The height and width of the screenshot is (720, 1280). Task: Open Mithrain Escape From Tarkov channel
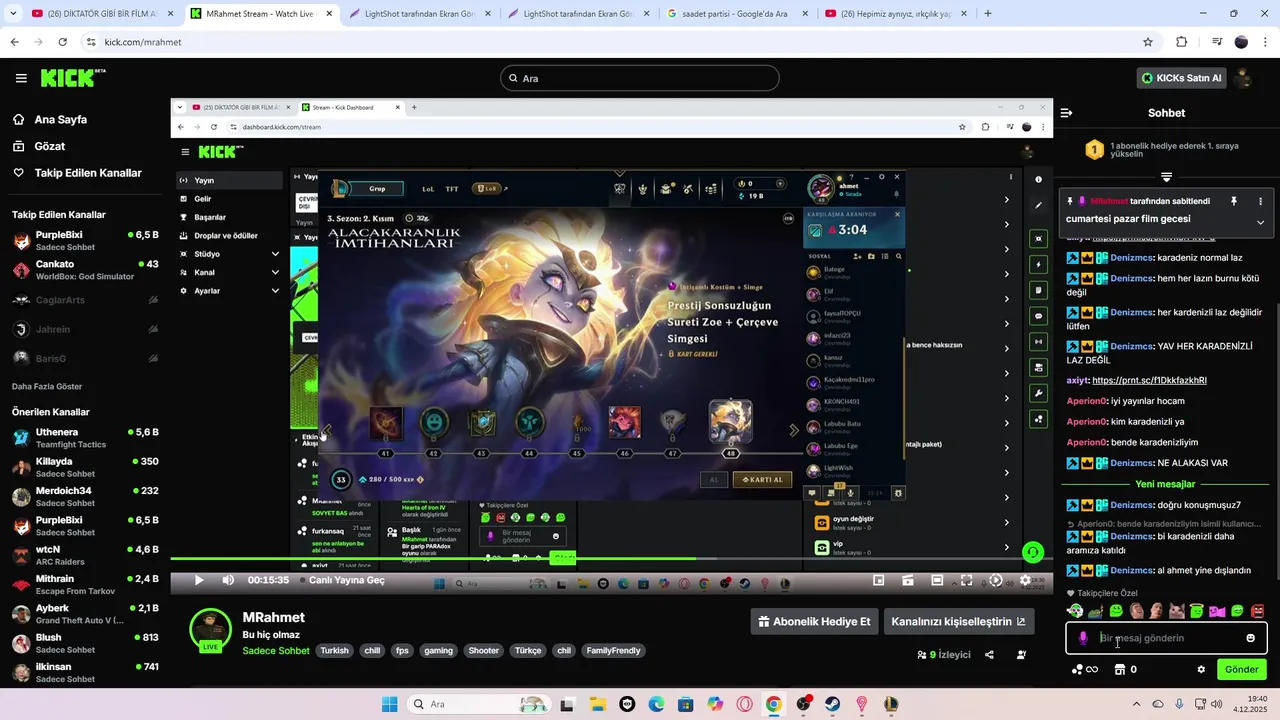[84, 584]
